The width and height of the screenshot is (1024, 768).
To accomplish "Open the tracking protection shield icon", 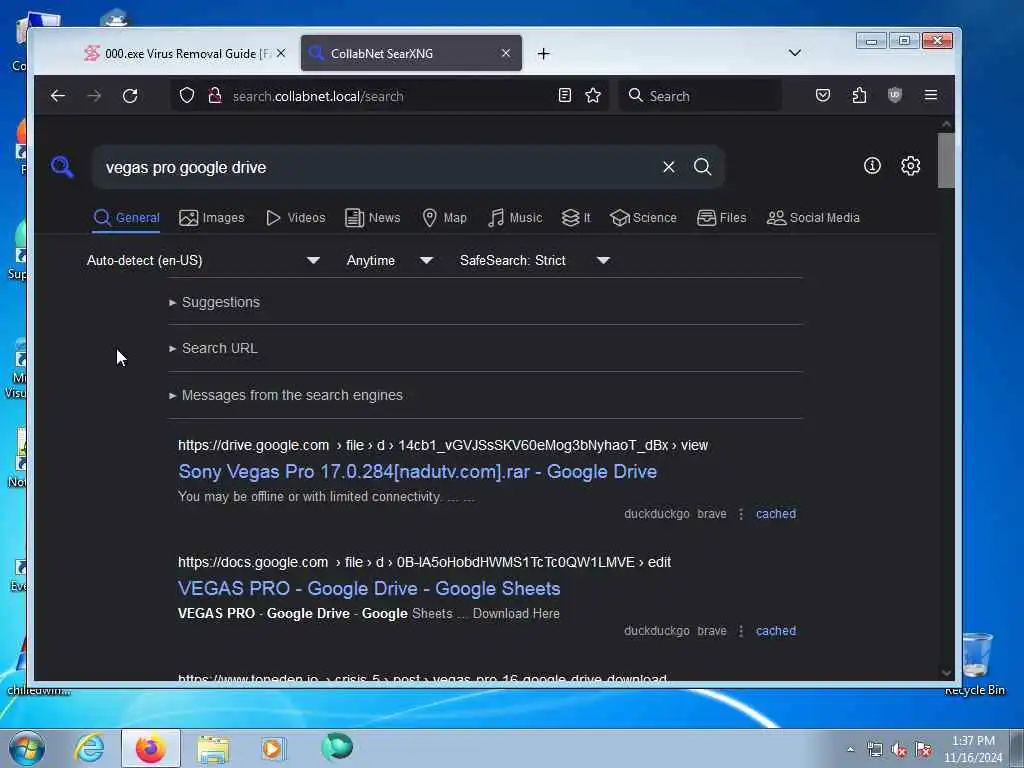I will click(187, 96).
